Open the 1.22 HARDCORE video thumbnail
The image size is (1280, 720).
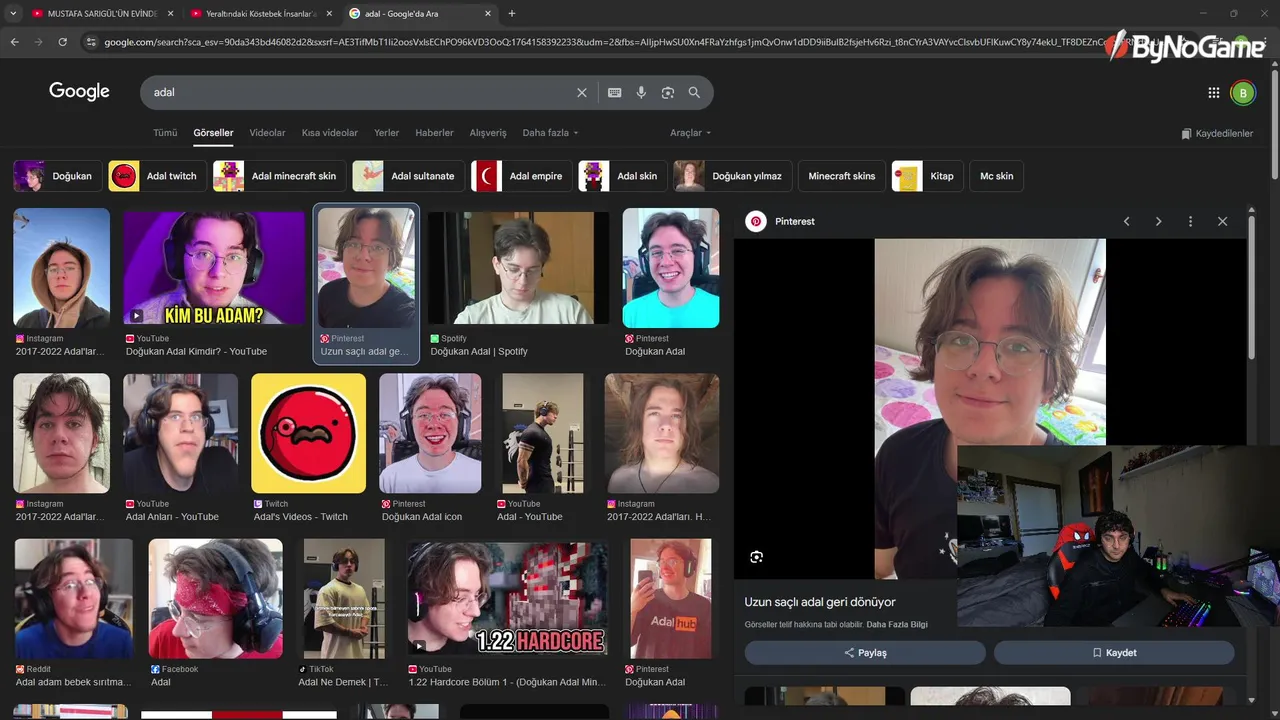coord(507,598)
